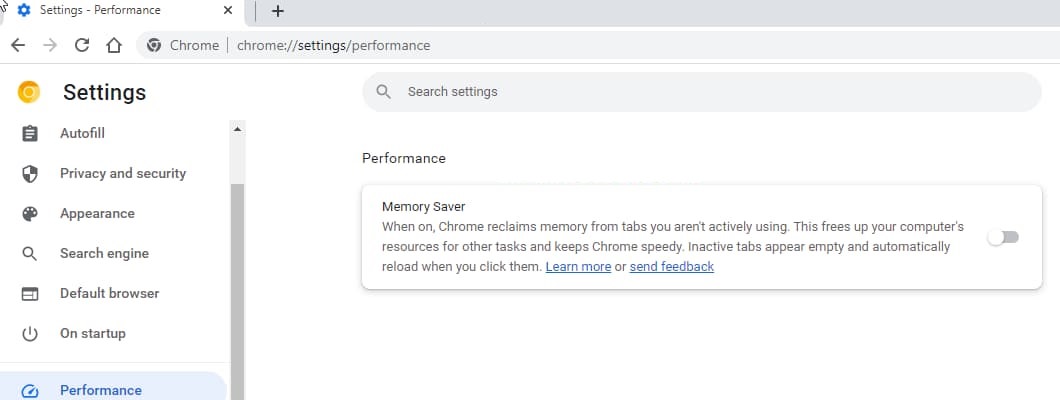
Task: Click the On startup power icon
Action: [30, 334]
